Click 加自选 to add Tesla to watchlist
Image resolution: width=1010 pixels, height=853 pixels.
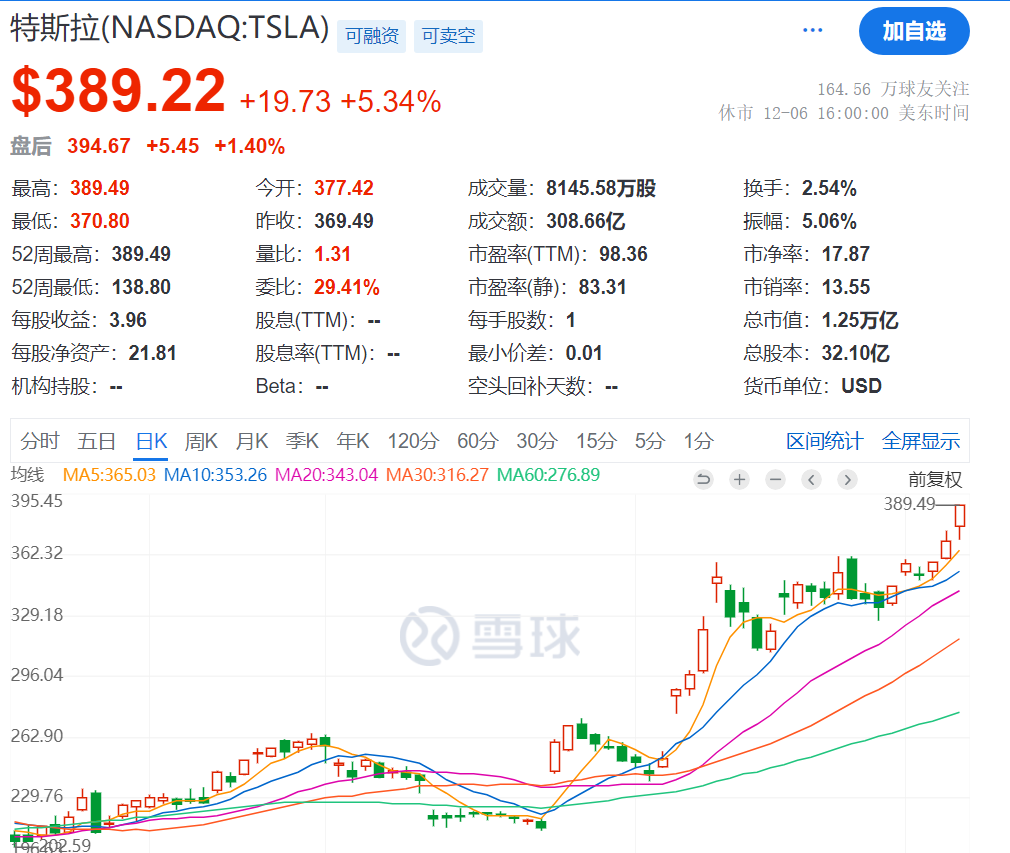click(914, 31)
